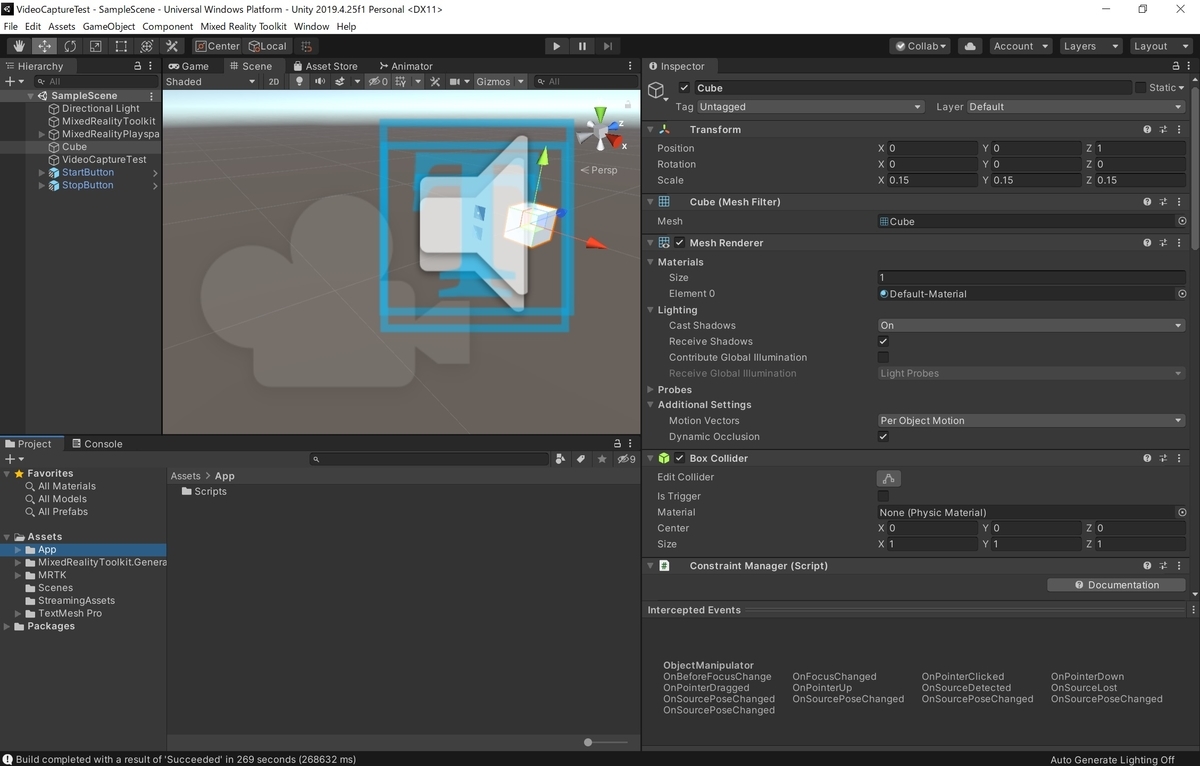
Task: Open the Shaded draw mode dropdown
Action: click(x=211, y=82)
